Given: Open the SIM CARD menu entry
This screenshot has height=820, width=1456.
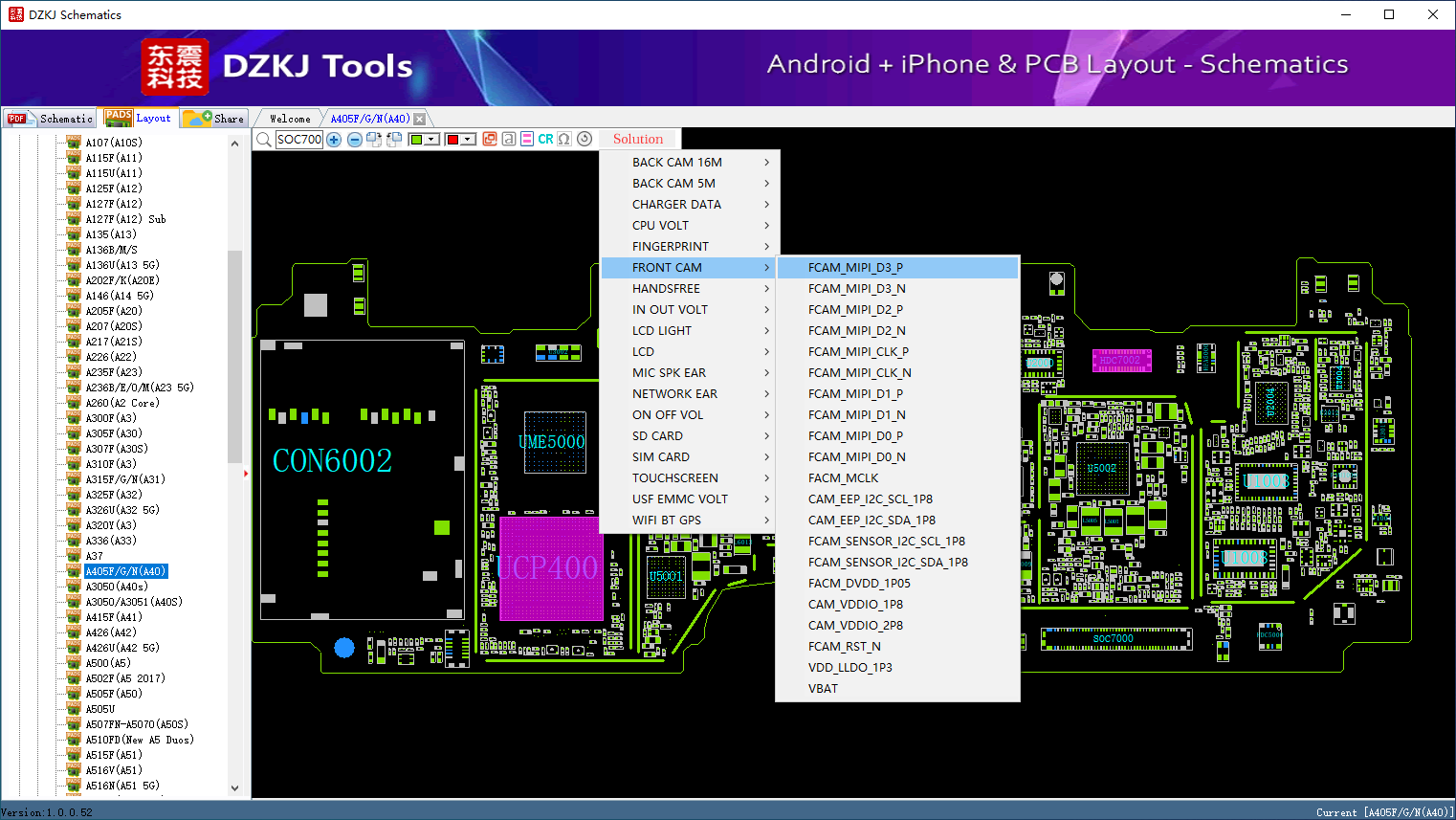Looking at the screenshot, I should (690, 457).
